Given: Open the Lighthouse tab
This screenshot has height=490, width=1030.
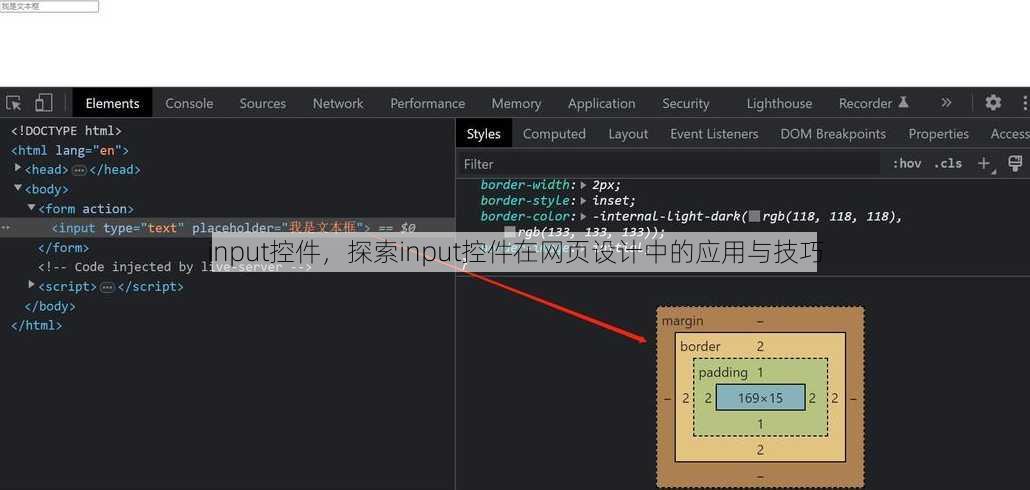Looking at the screenshot, I should (779, 103).
